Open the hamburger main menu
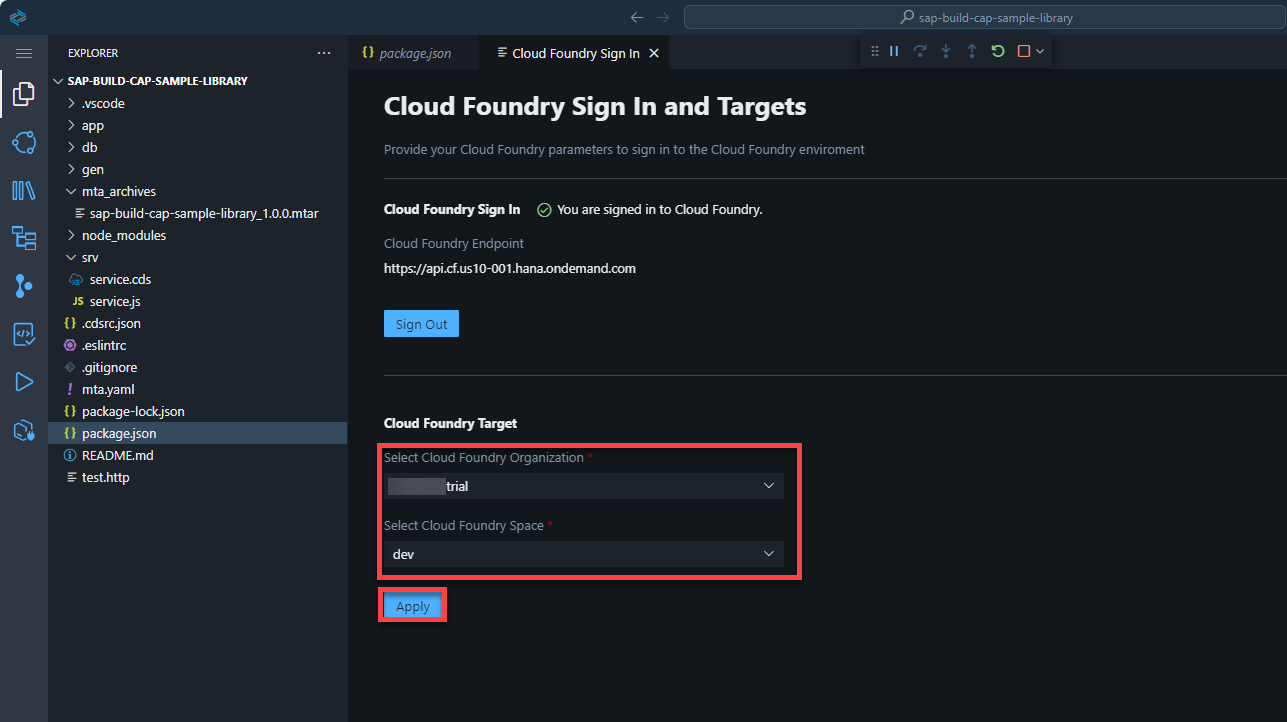Viewport: 1287px width, 722px height. tap(24, 53)
